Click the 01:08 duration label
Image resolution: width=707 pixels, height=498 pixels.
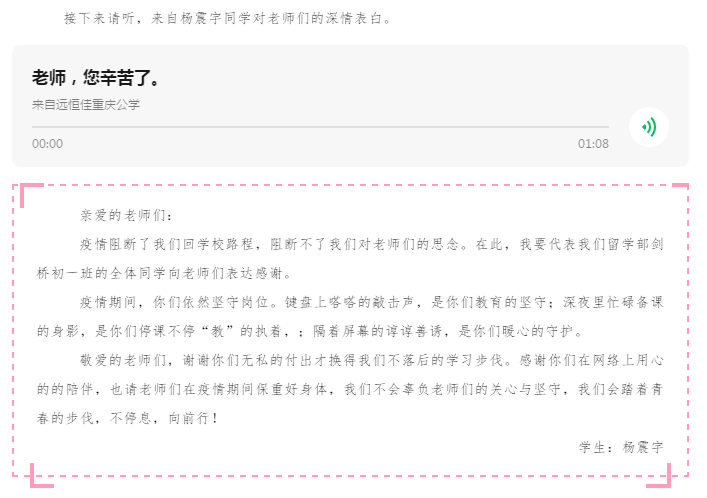pos(593,144)
